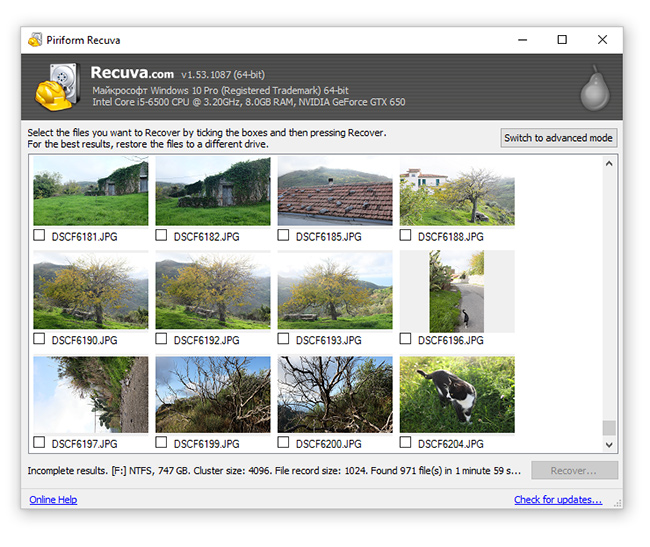Click the Intel Core i5-6500 system info line
Image resolution: width=650 pixels, height=547 pixels.
coord(249,102)
